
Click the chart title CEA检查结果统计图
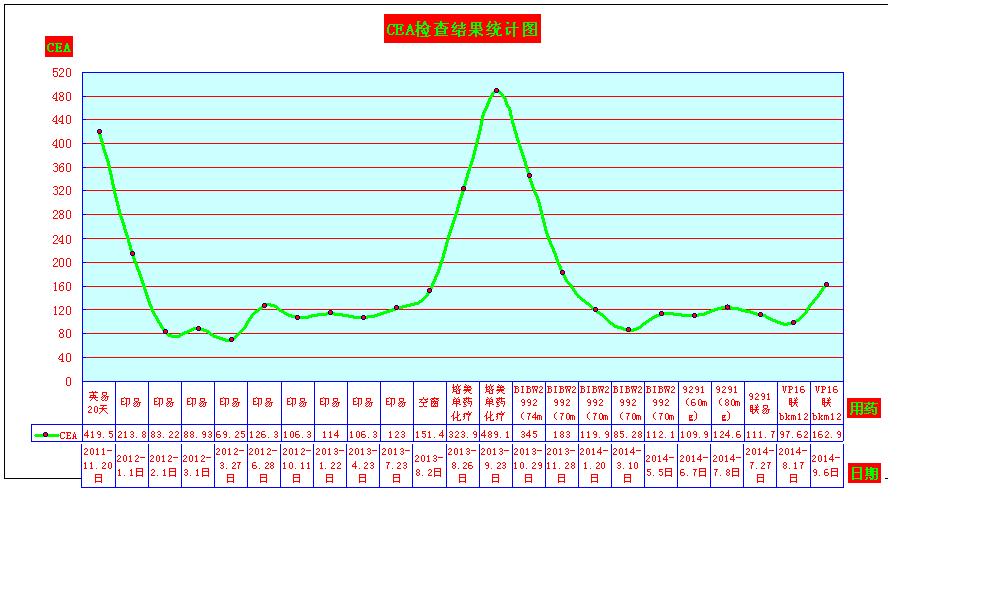[463, 30]
